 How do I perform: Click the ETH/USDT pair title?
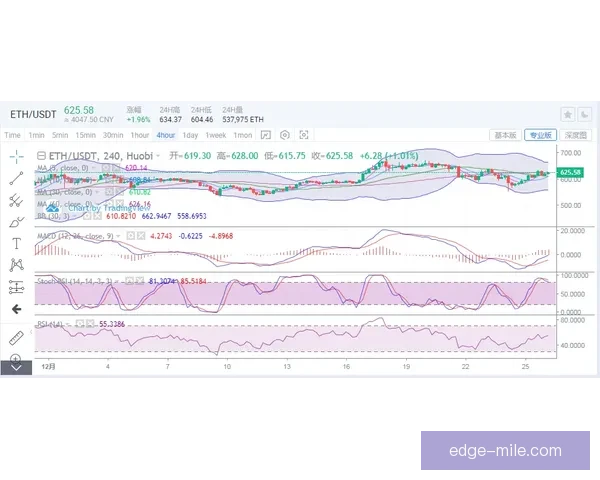pyautogui.click(x=33, y=114)
